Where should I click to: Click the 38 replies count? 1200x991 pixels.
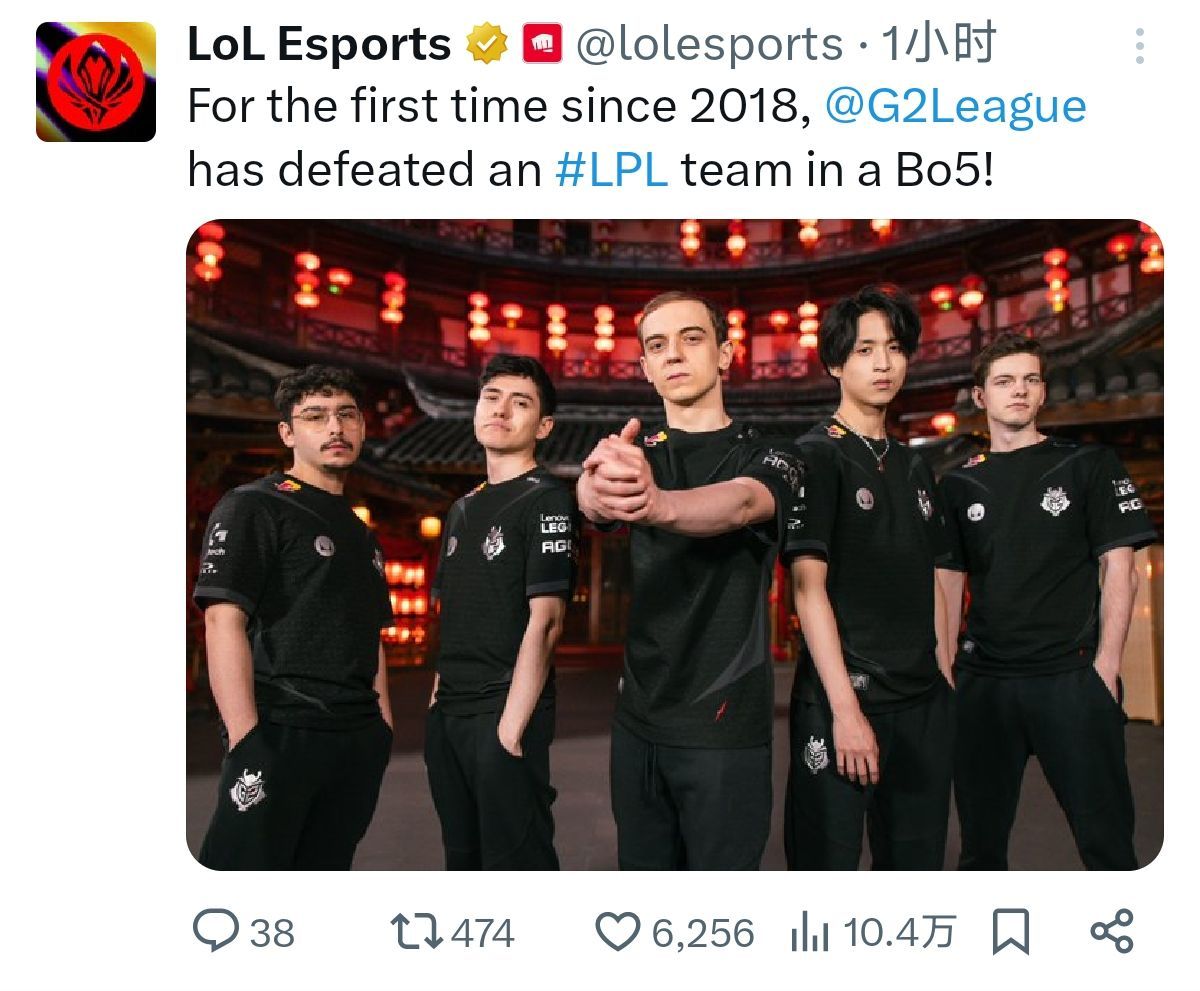(x=272, y=933)
